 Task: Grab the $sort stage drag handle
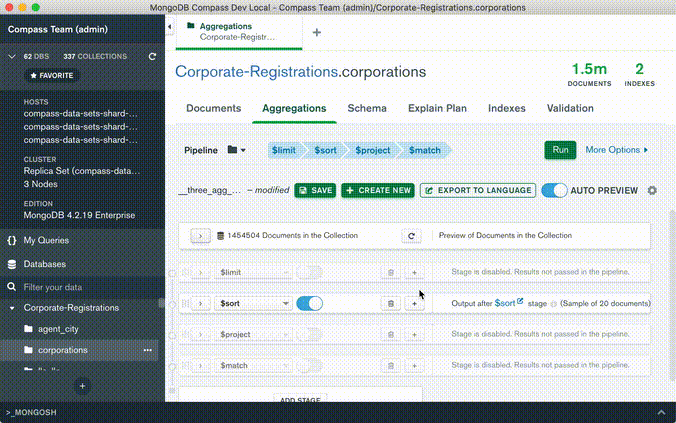pos(185,304)
